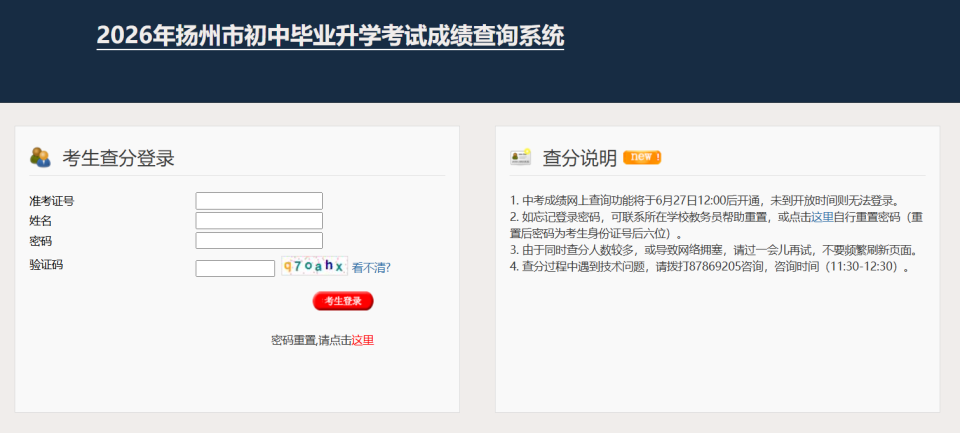Click the 姓名 label
The height and width of the screenshot is (433, 960).
pos(40,221)
